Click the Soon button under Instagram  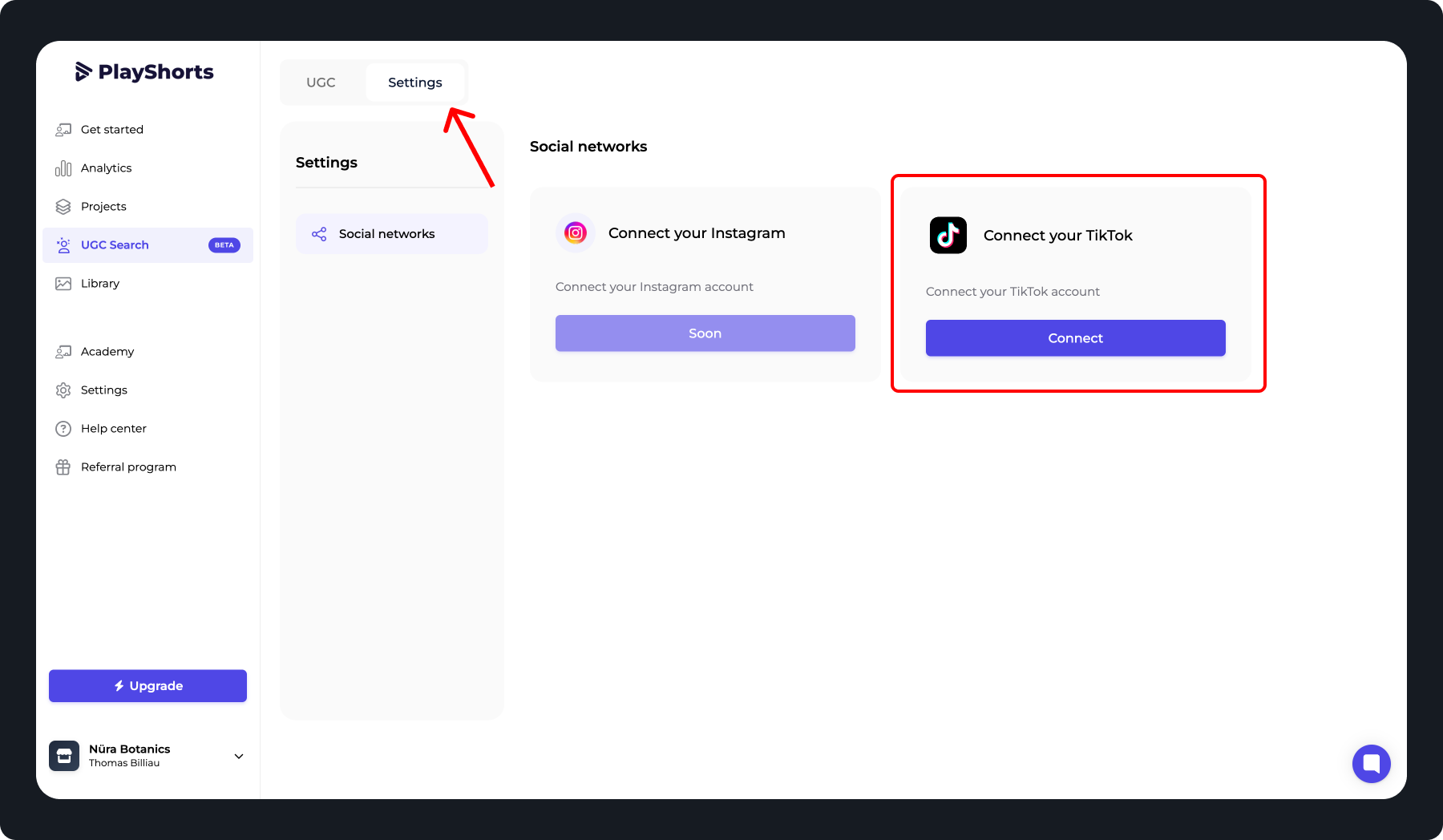[x=705, y=333]
